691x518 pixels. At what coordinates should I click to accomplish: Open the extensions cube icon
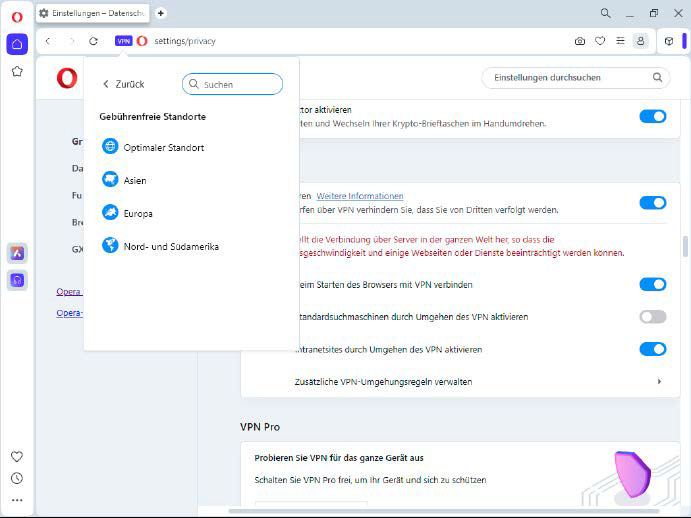(669, 41)
